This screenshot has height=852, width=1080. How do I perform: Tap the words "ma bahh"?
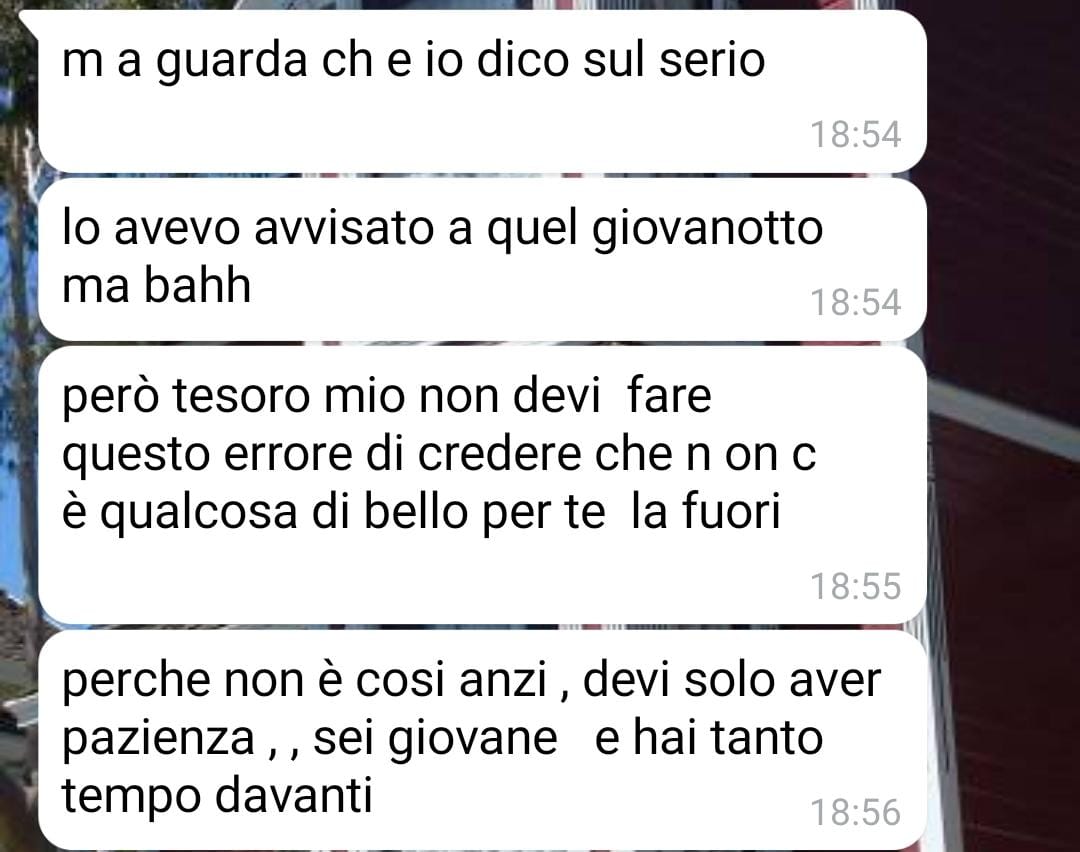[156, 285]
